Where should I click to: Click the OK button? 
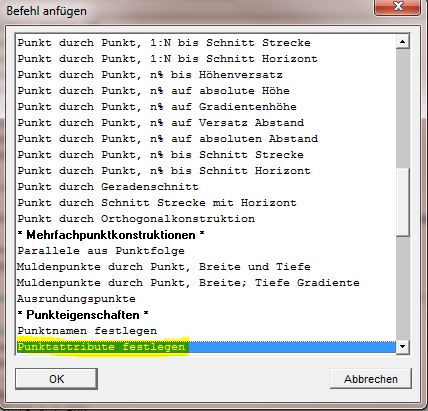(x=56, y=379)
